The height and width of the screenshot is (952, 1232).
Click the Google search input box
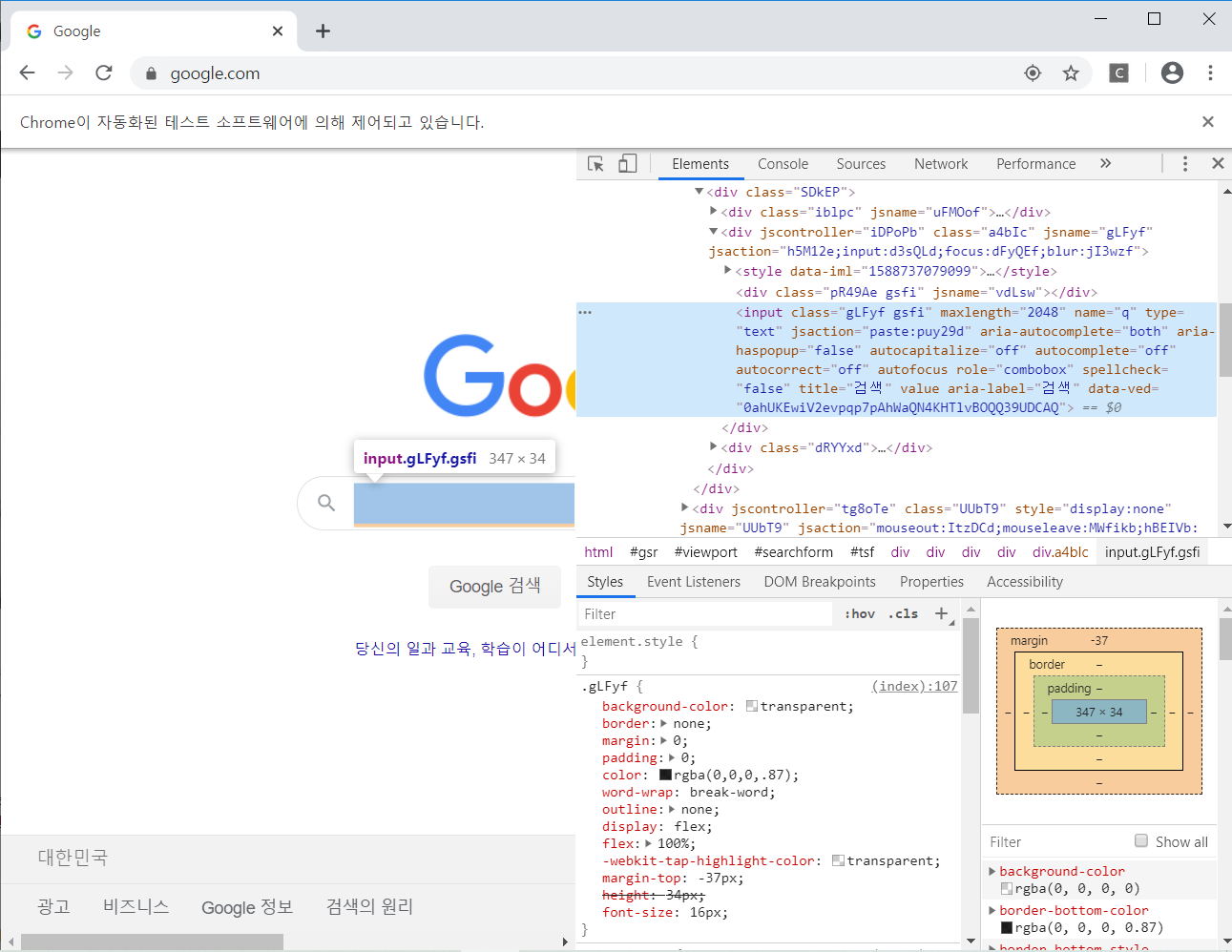coord(464,503)
